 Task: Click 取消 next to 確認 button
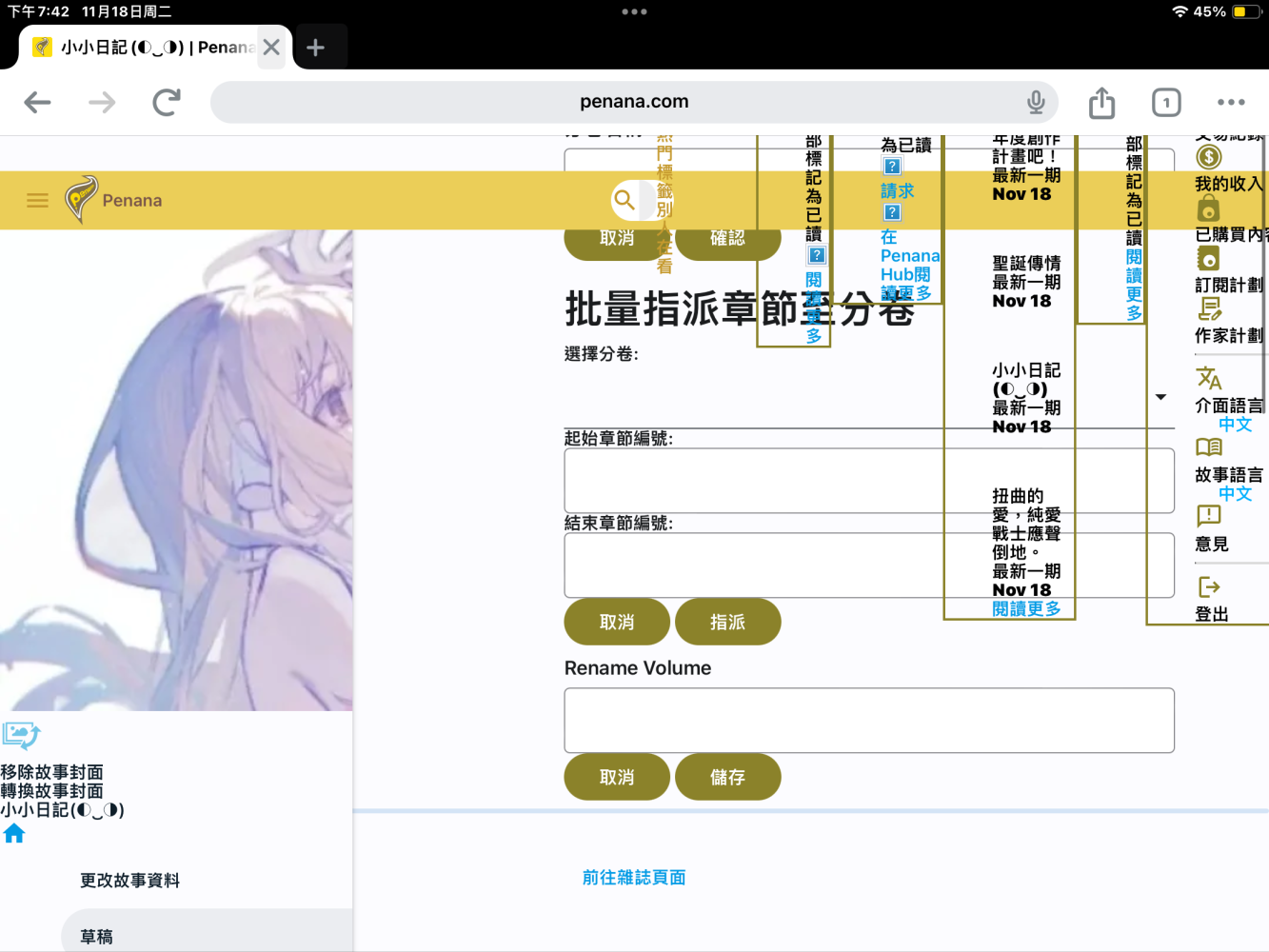[x=617, y=238]
